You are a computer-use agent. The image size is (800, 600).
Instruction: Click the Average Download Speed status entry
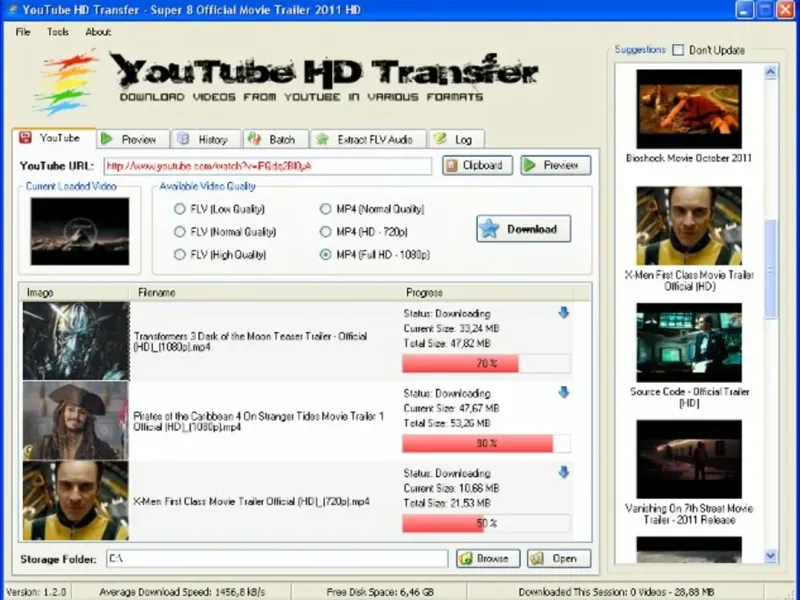(182, 592)
